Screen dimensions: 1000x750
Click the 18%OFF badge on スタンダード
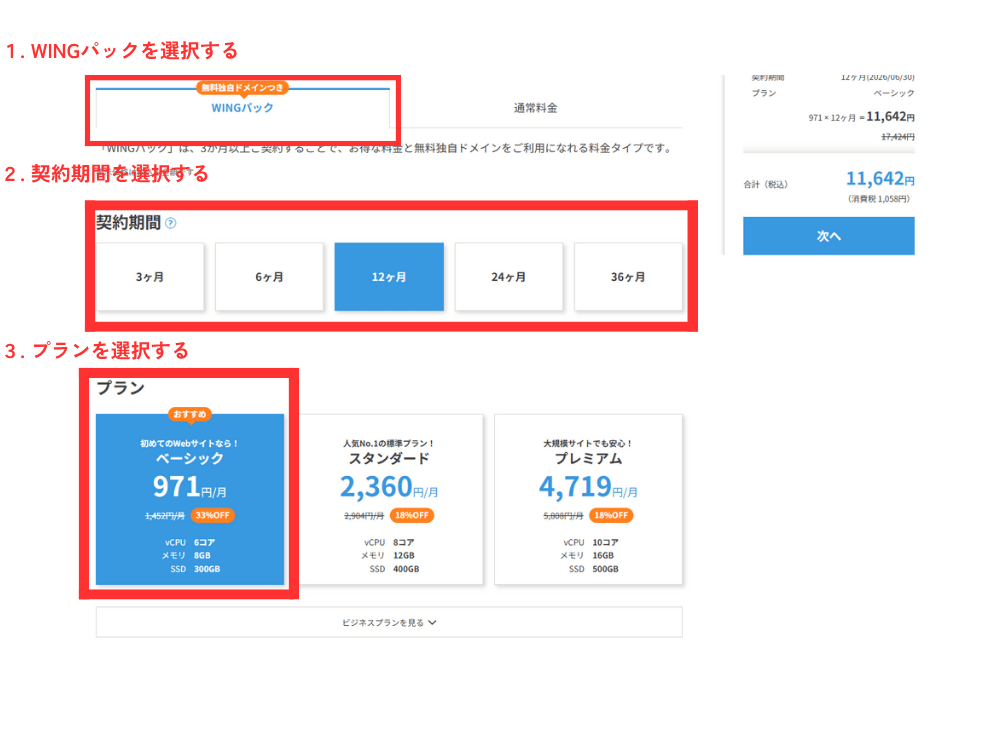(x=412, y=515)
